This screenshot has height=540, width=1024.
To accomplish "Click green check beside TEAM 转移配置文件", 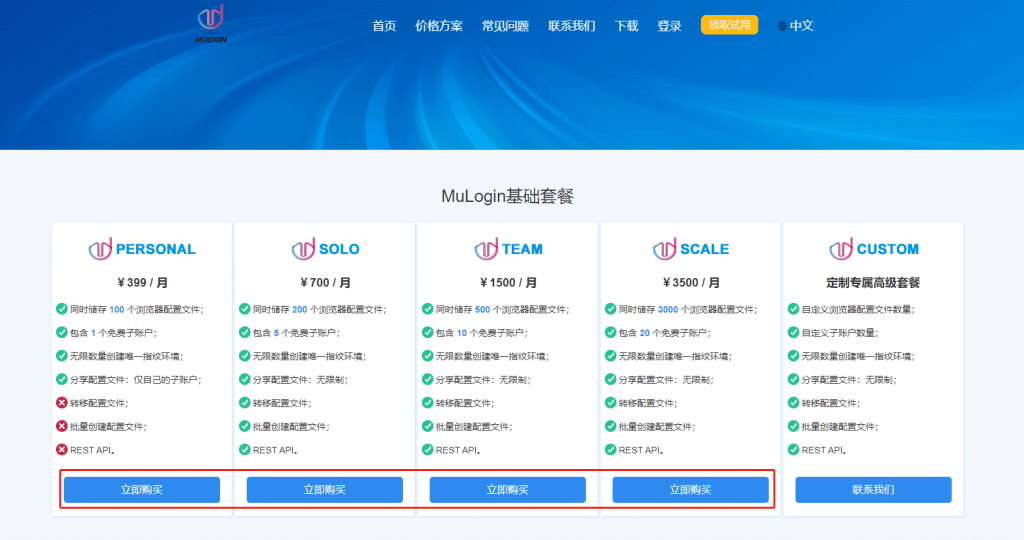I will point(427,403).
